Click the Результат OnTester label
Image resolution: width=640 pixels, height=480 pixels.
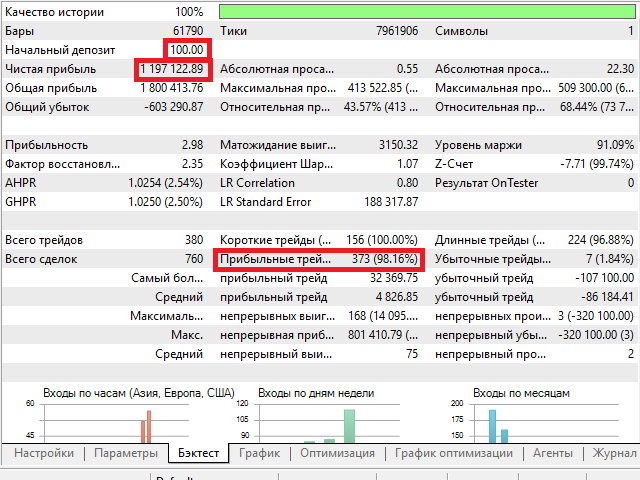[487, 183]
